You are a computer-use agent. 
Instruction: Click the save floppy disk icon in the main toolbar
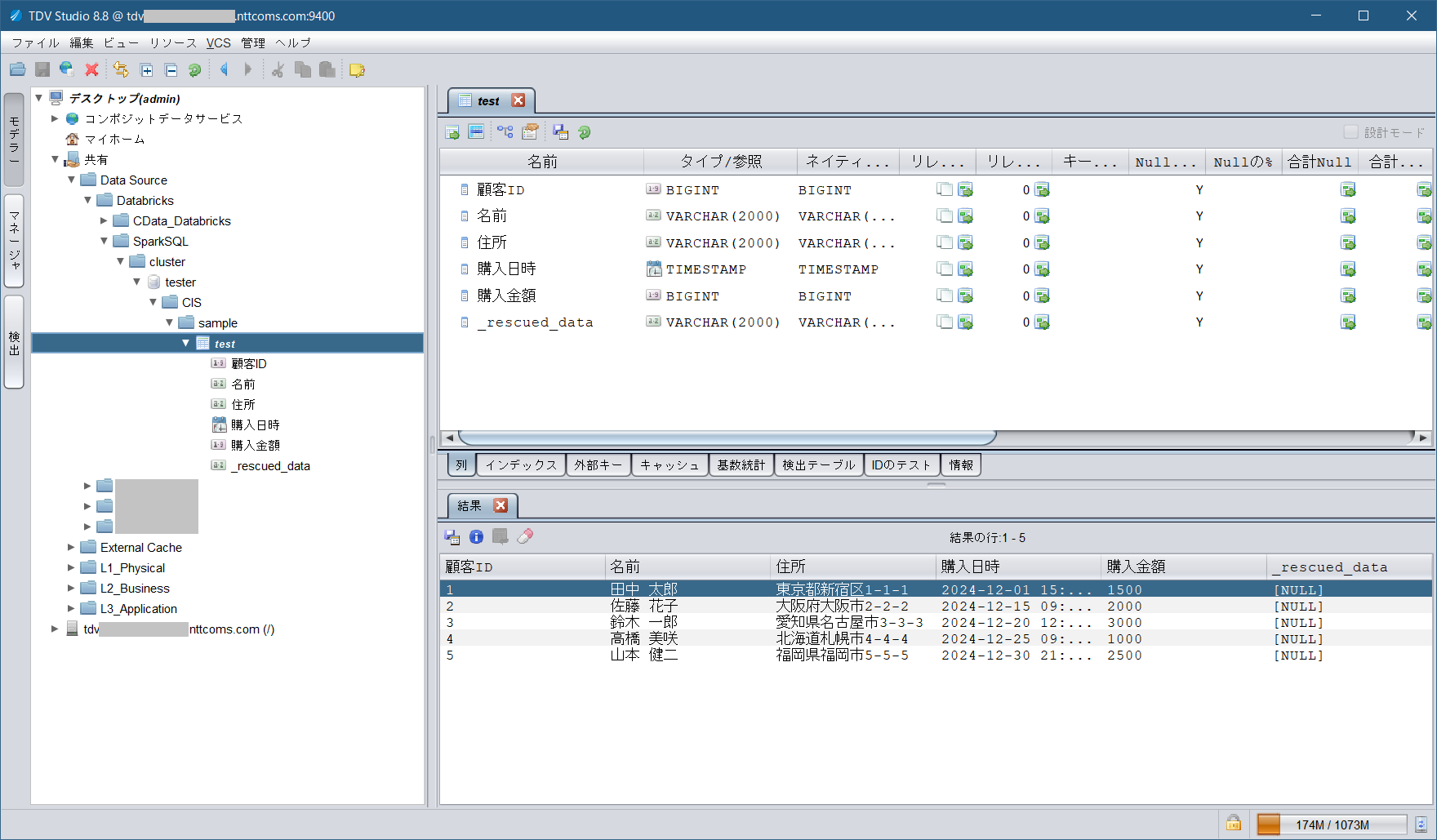coord(42,70)
